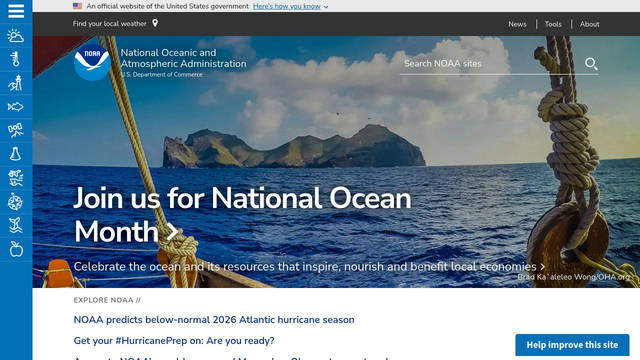640x360 pixels.
Task: Click 'EXPLORE NOAA //' label text
Action: point(107,300)
